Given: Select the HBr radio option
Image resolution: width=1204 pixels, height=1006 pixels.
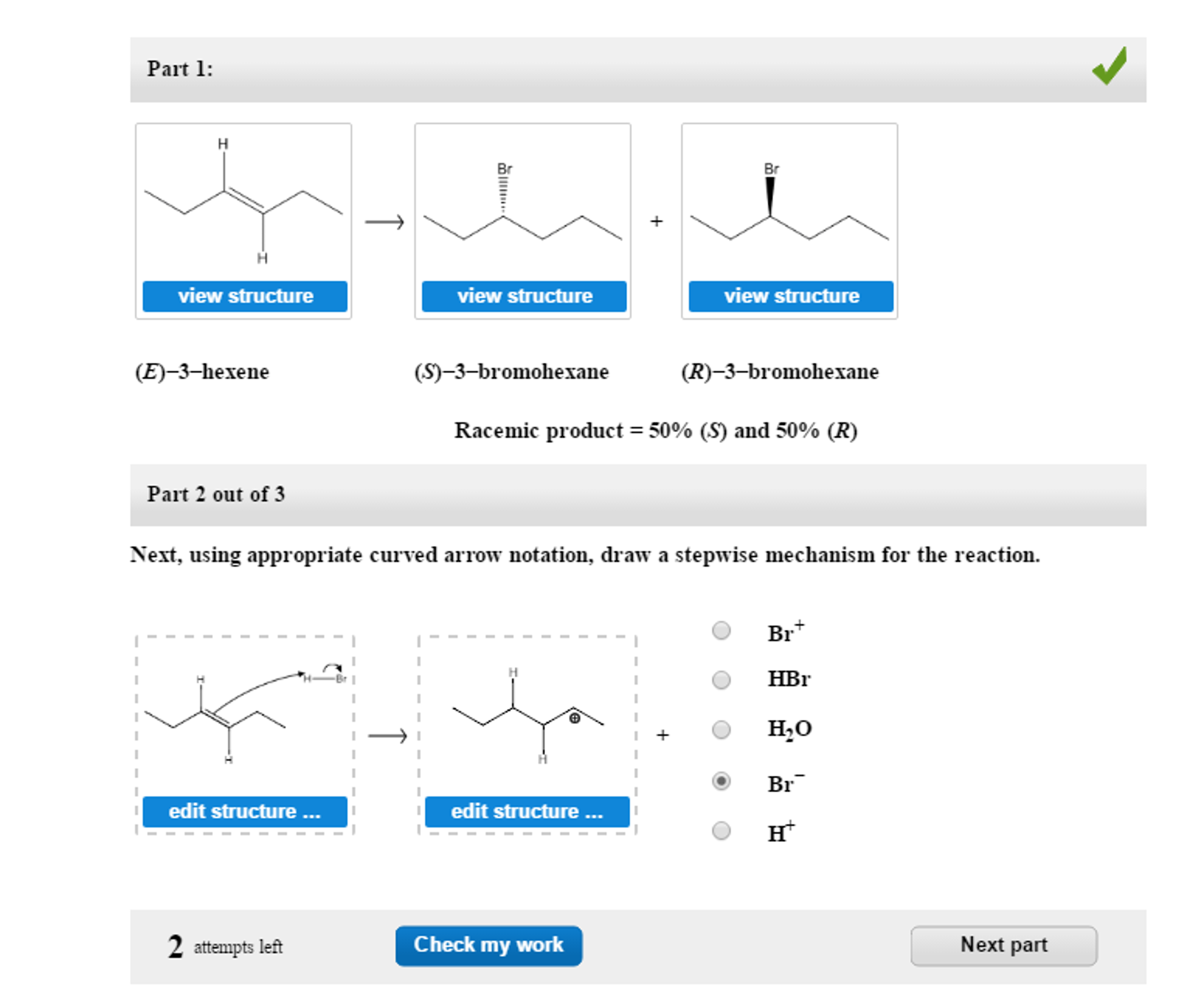Looking at the screenshot, I should tap(722, 680).
